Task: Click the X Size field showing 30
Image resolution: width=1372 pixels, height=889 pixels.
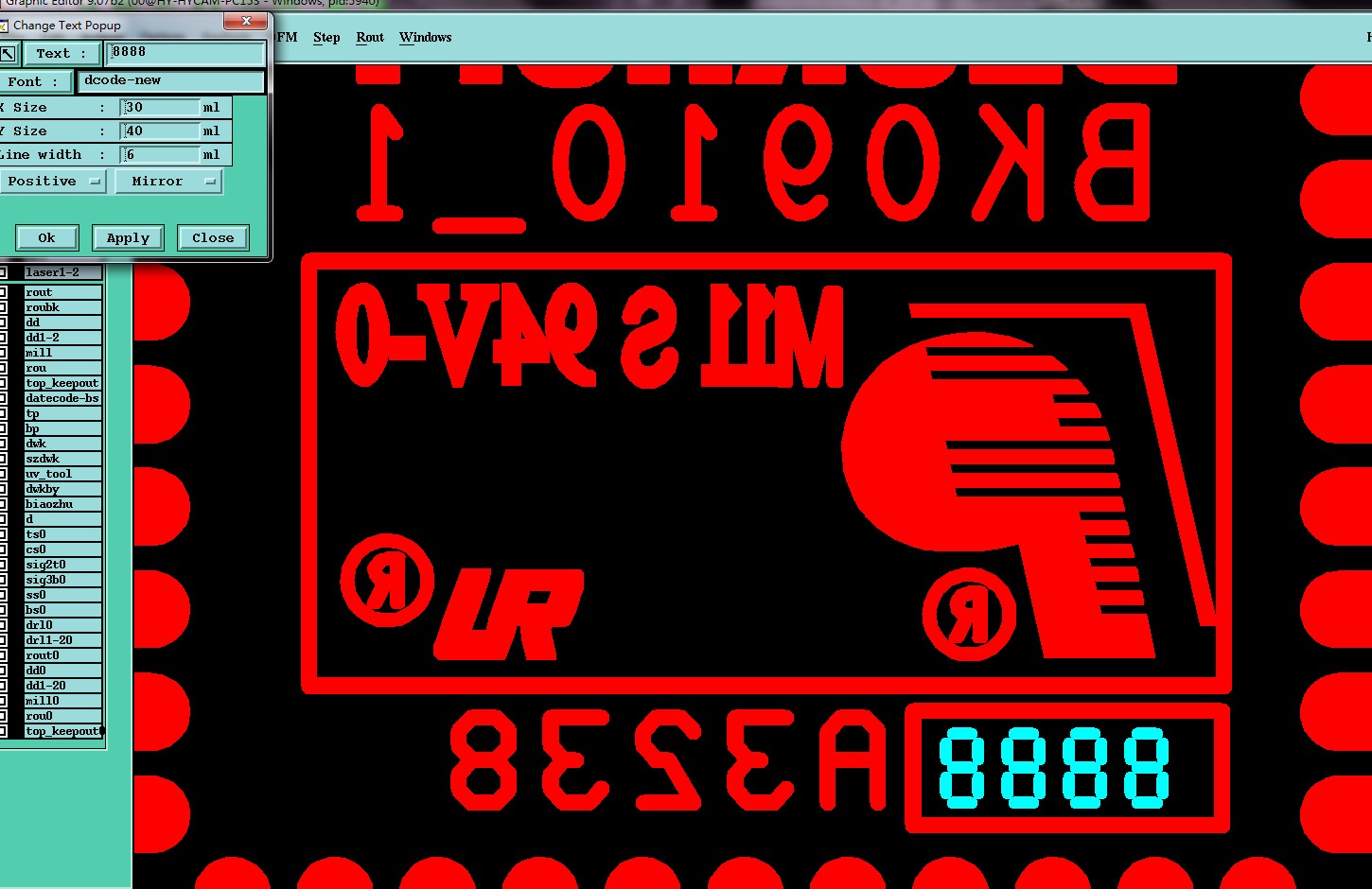Action: coord(160,108)
